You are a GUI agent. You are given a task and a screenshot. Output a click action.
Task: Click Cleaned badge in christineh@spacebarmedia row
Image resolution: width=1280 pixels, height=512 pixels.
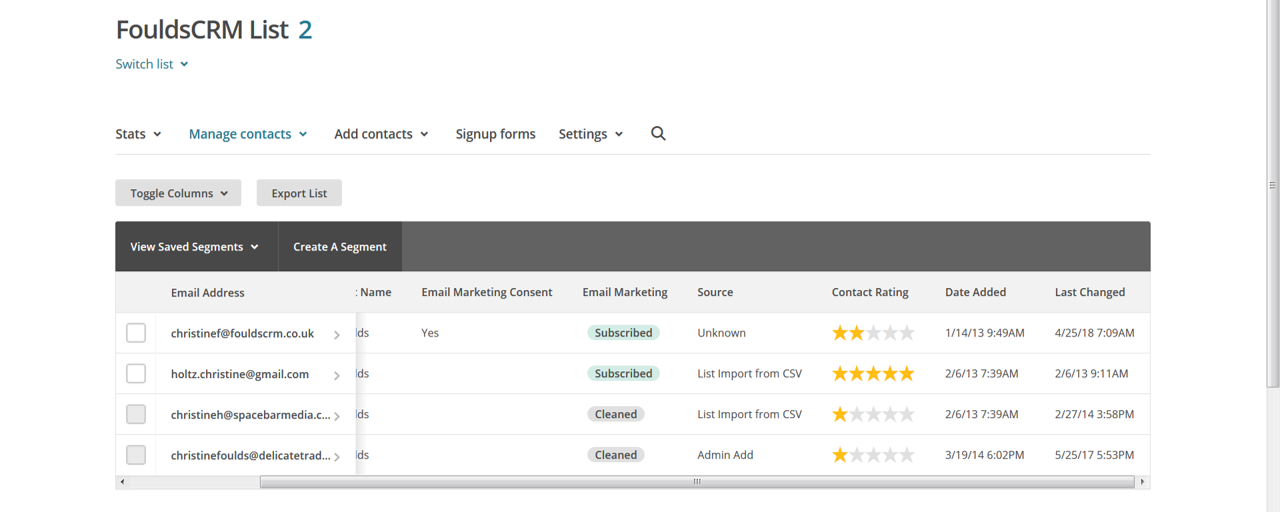point(616,414)
